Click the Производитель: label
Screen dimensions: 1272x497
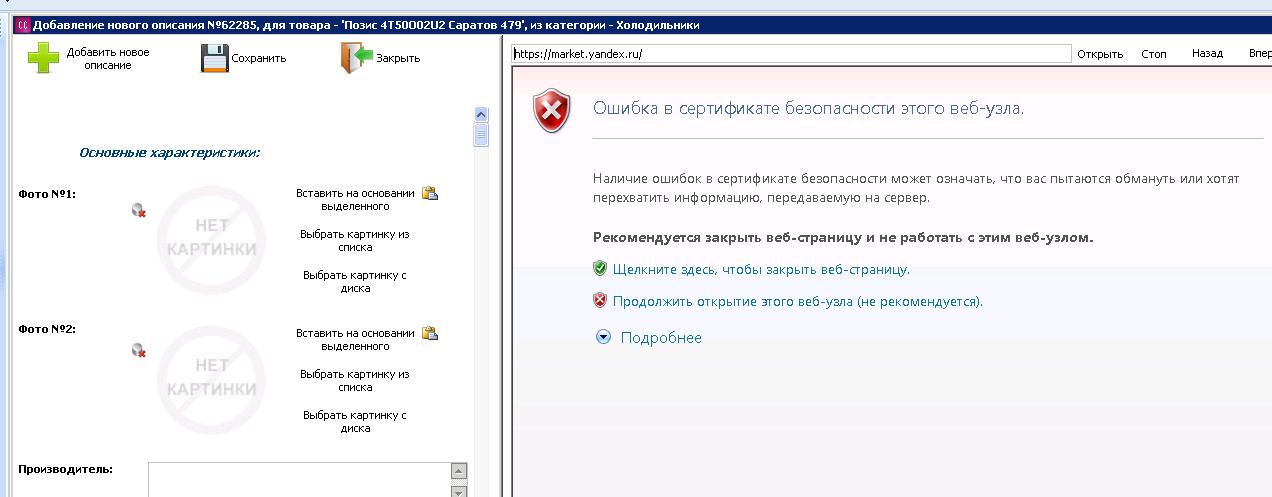(65, 469)
